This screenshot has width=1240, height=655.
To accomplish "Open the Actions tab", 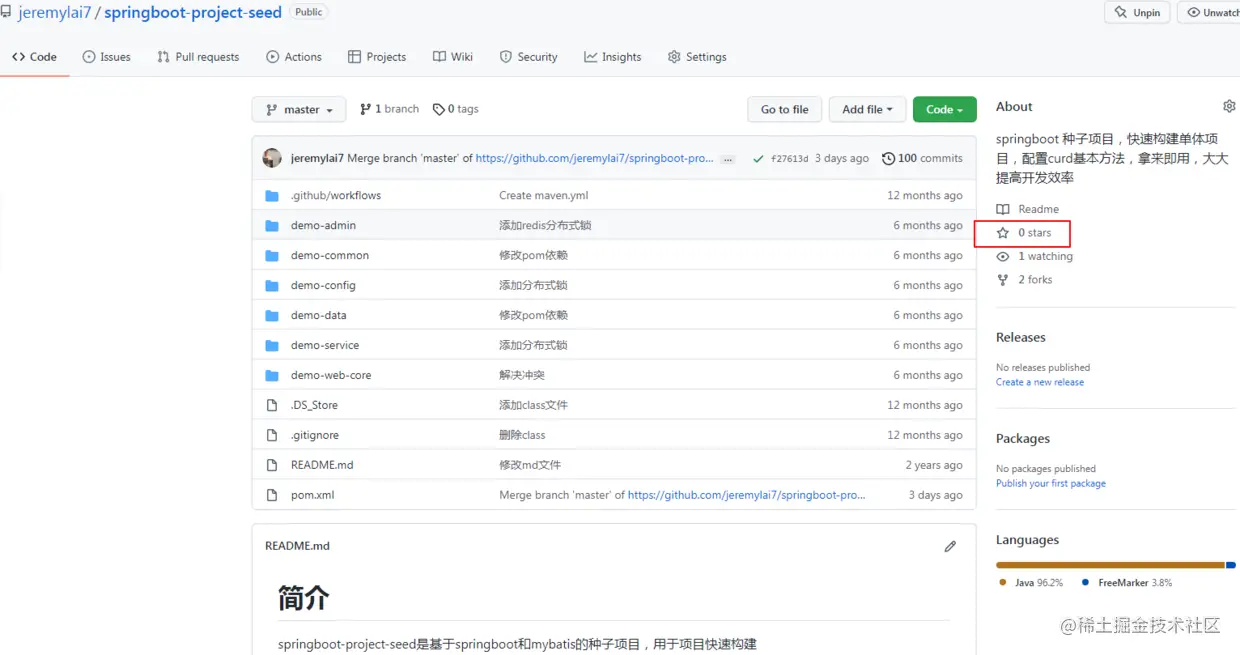I will [x=294, y=57].
